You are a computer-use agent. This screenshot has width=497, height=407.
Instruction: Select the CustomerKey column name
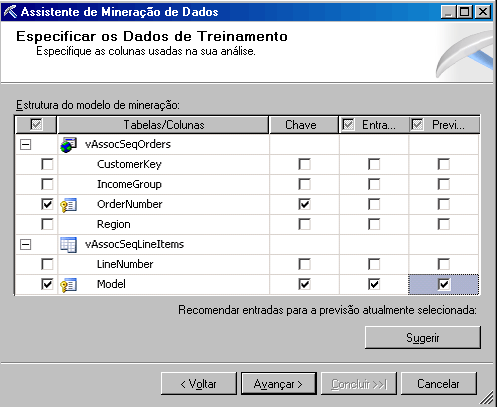click(x=129, y=164)
